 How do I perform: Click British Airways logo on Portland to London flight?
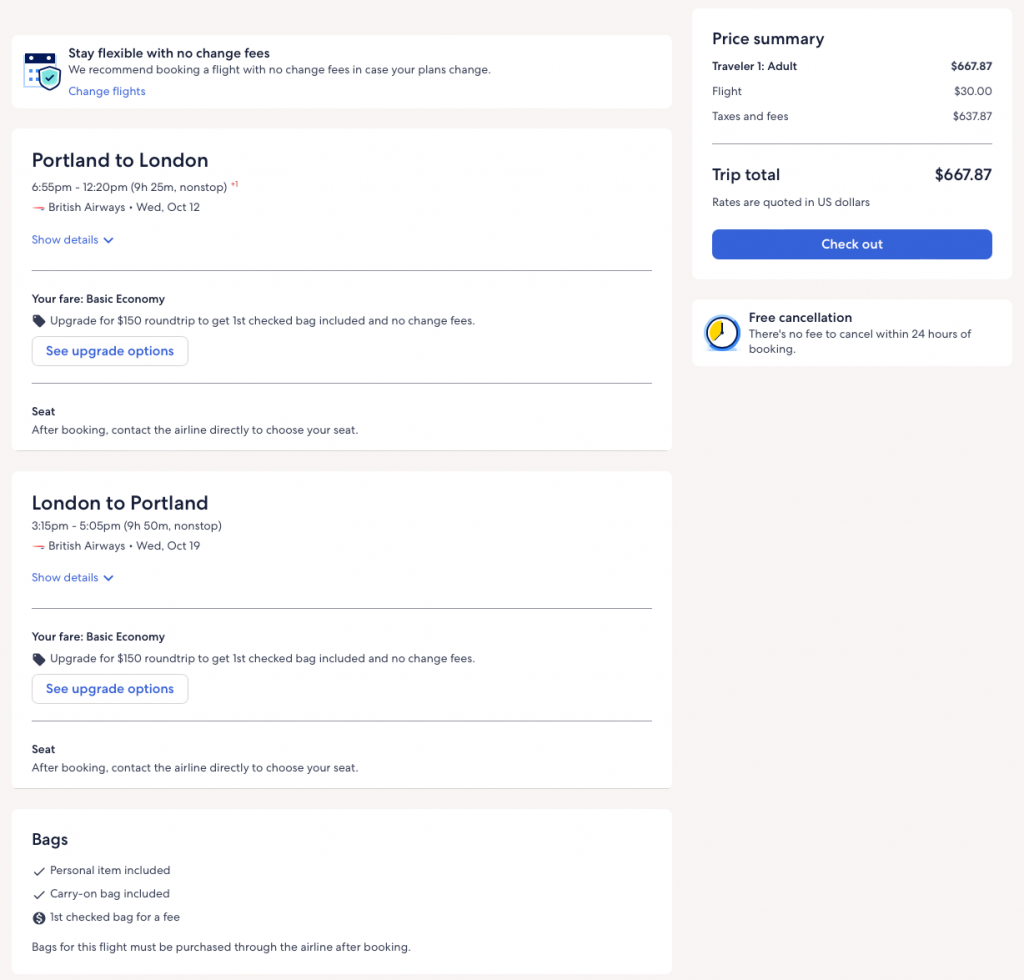pos(39,208)
